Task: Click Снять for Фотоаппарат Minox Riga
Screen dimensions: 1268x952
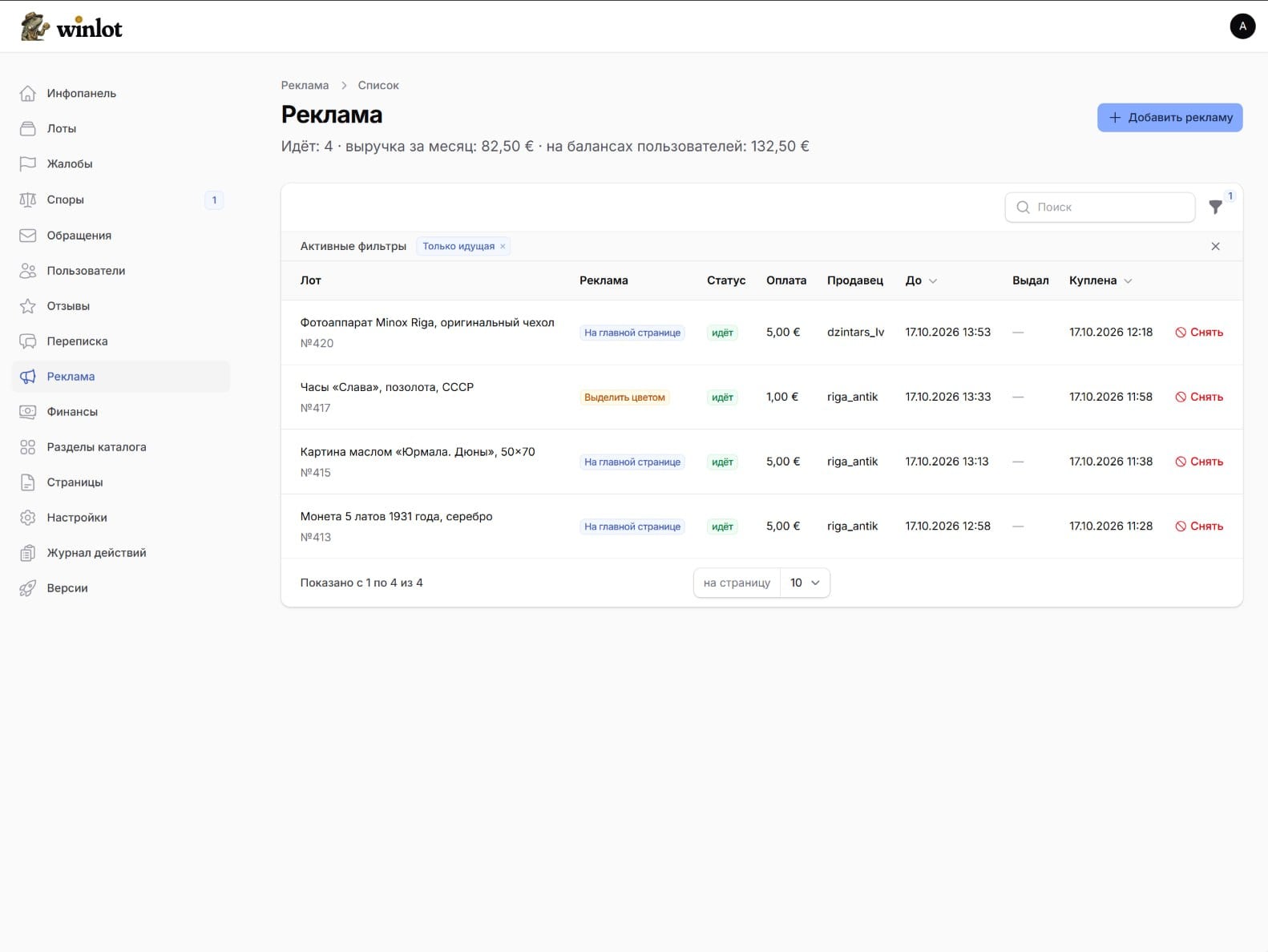Action: [x=1199, y=332]
